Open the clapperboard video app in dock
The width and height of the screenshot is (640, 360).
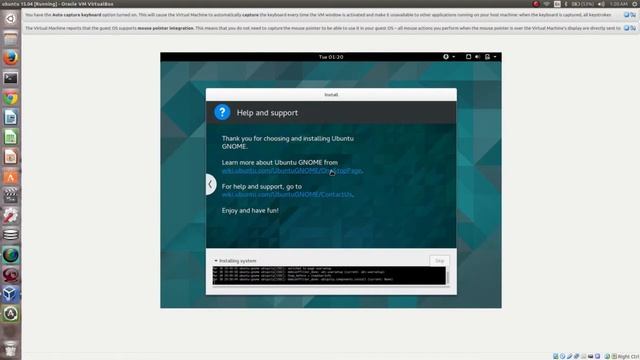point(11,196)
